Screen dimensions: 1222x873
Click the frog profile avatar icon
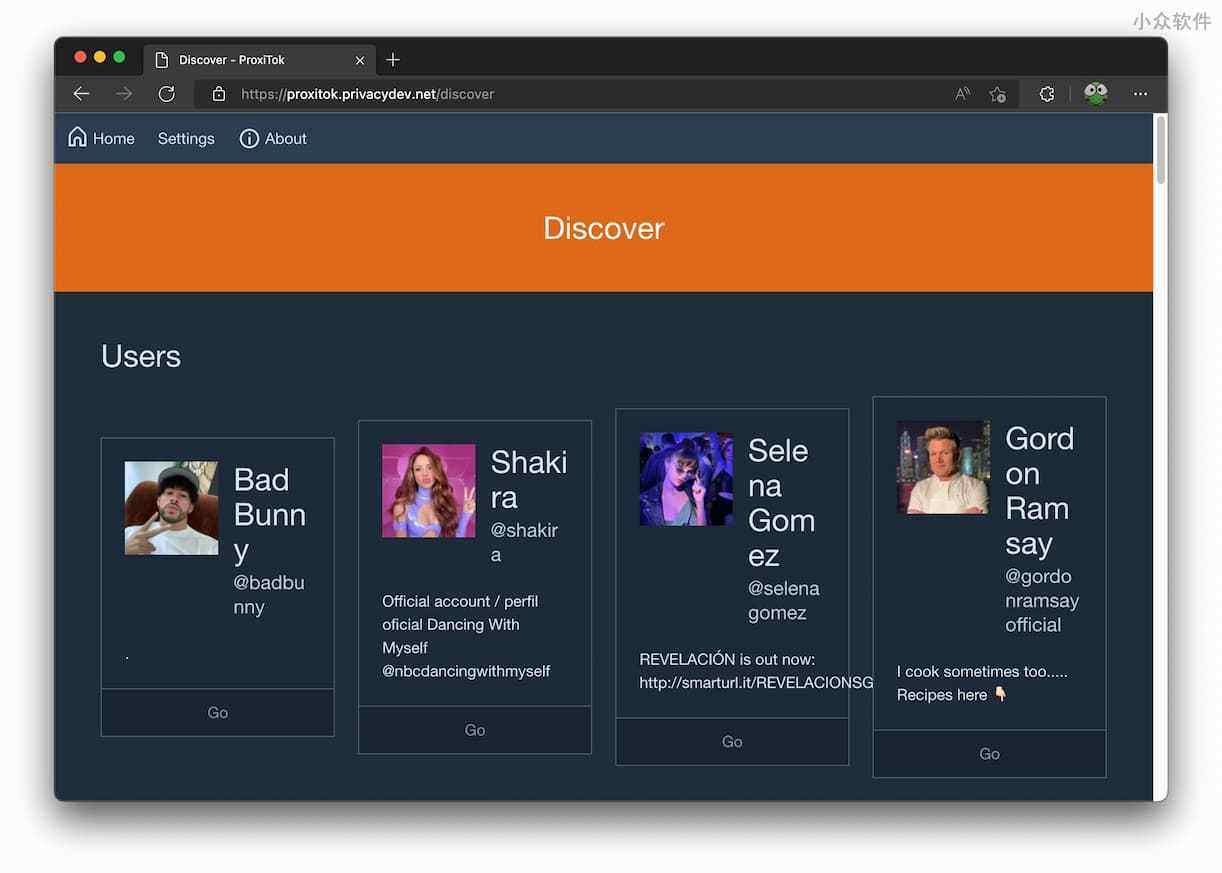[x=1096, y=94]
